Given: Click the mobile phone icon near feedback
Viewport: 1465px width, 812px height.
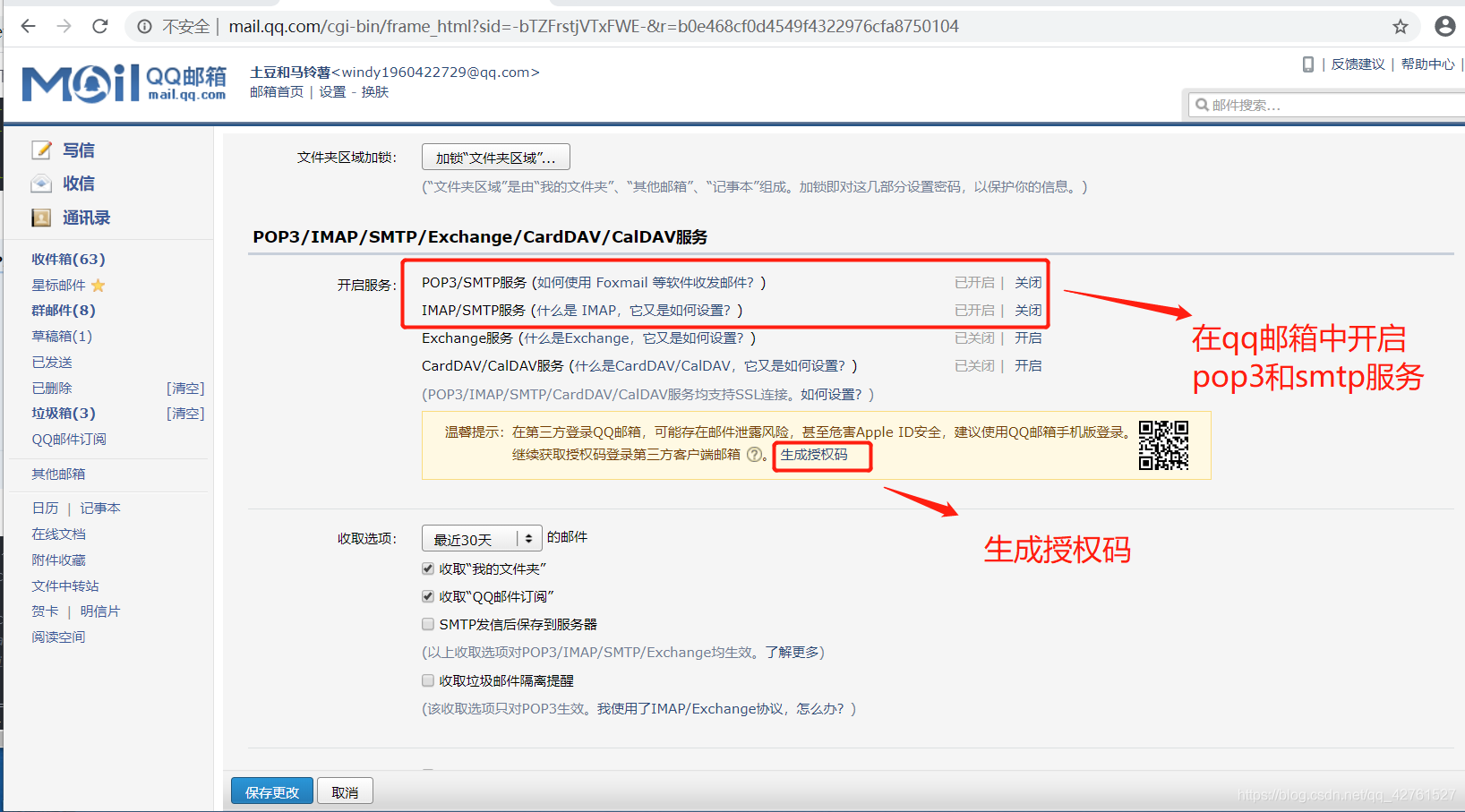Looking at the screenshot, I should [1308, 64].
